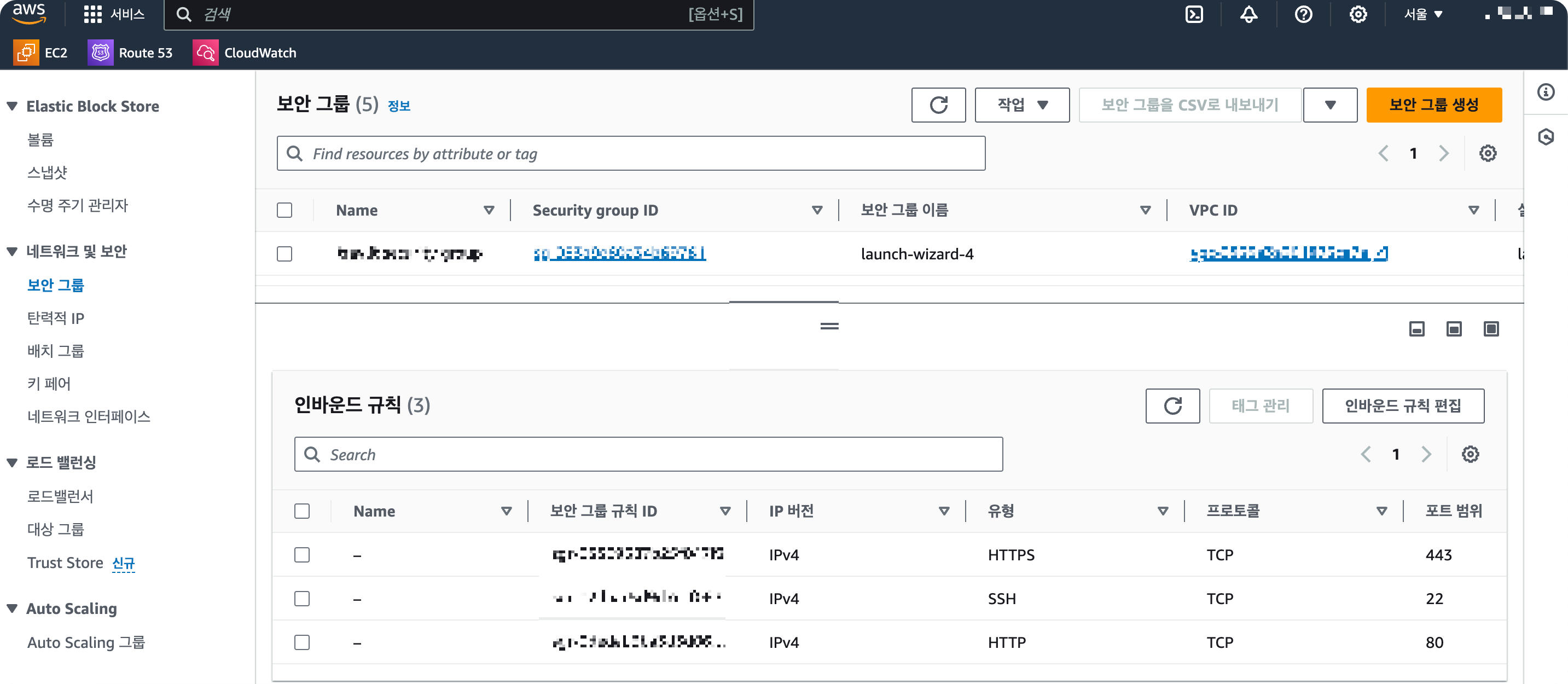Maximize the details split panel
This screenshot has height=684, width=1568.
[1491, 329]
